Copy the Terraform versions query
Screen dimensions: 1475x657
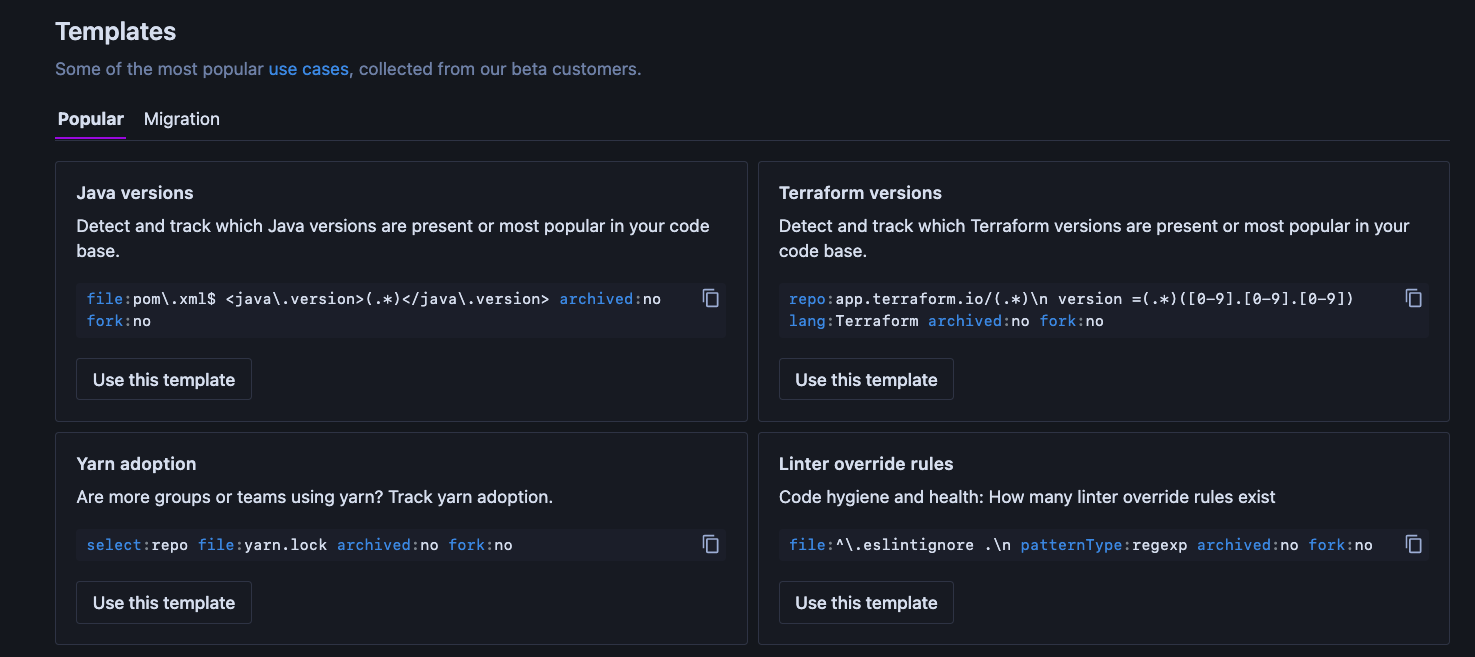1413,298
